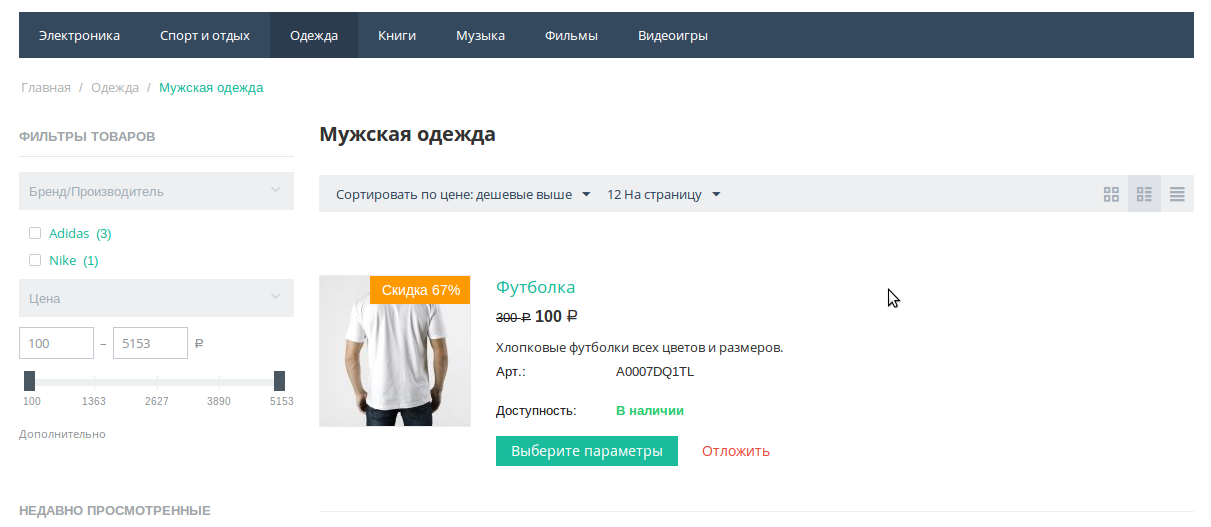Go to the Спорт и отдых menu

tap(204, 36)
